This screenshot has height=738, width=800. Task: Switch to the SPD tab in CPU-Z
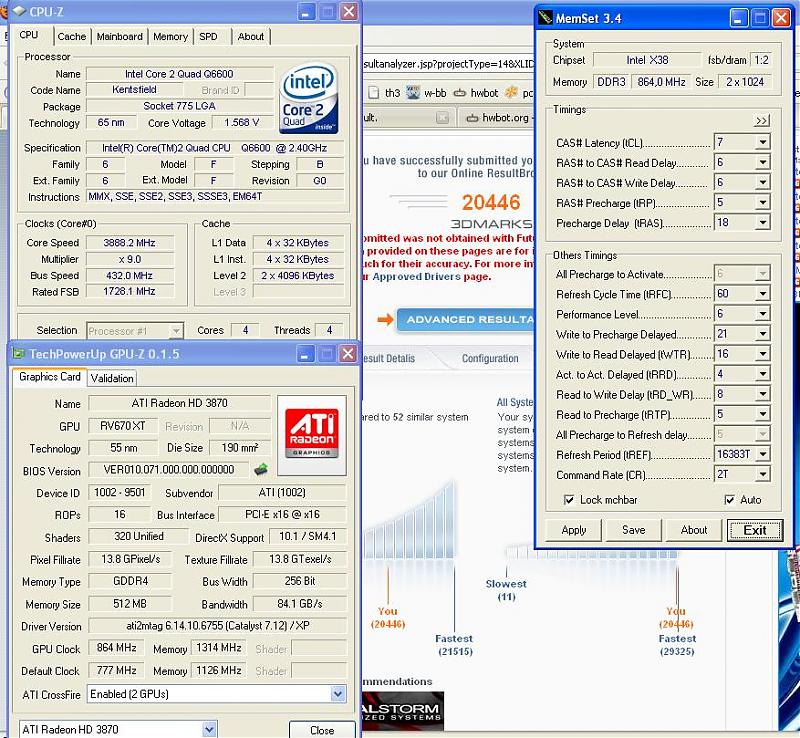tap(208, 37)
